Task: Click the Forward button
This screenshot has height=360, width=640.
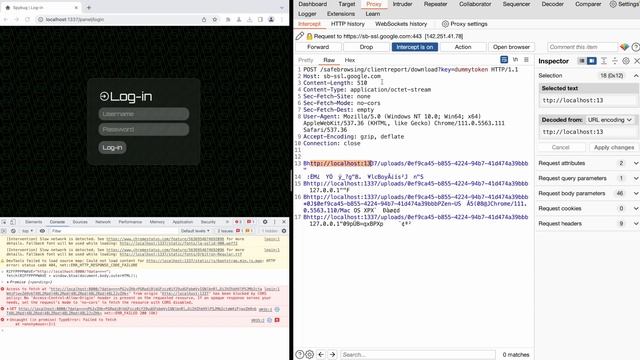Action: tap(318, 47)
